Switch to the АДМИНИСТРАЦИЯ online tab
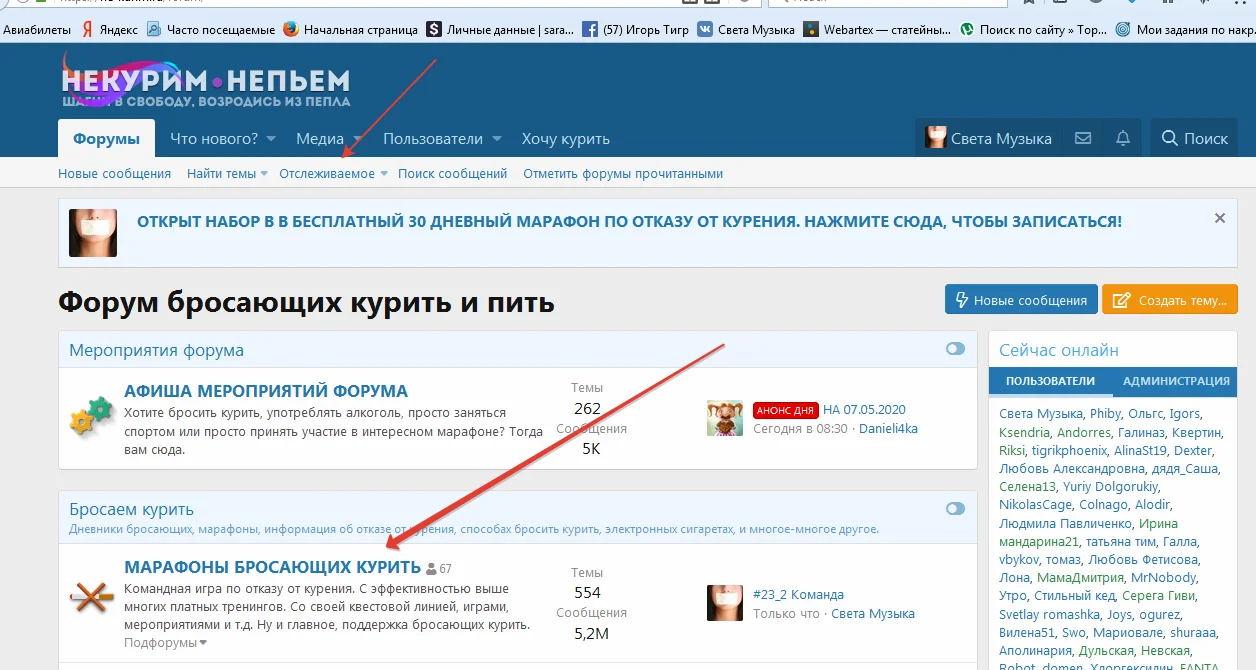Viewport: 1256px width, 670px height. (1176, 381)
